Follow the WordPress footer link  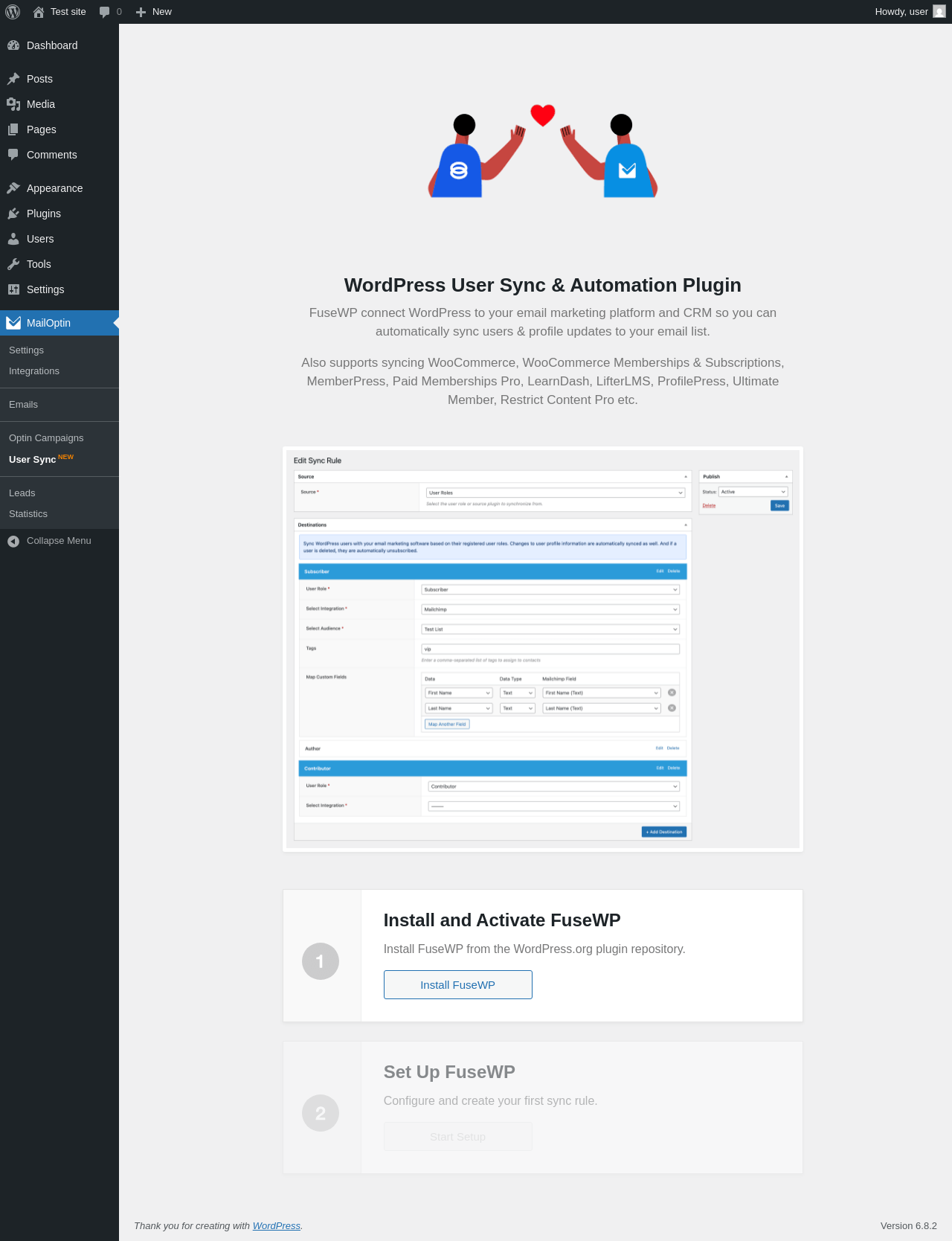[277, 1226]
